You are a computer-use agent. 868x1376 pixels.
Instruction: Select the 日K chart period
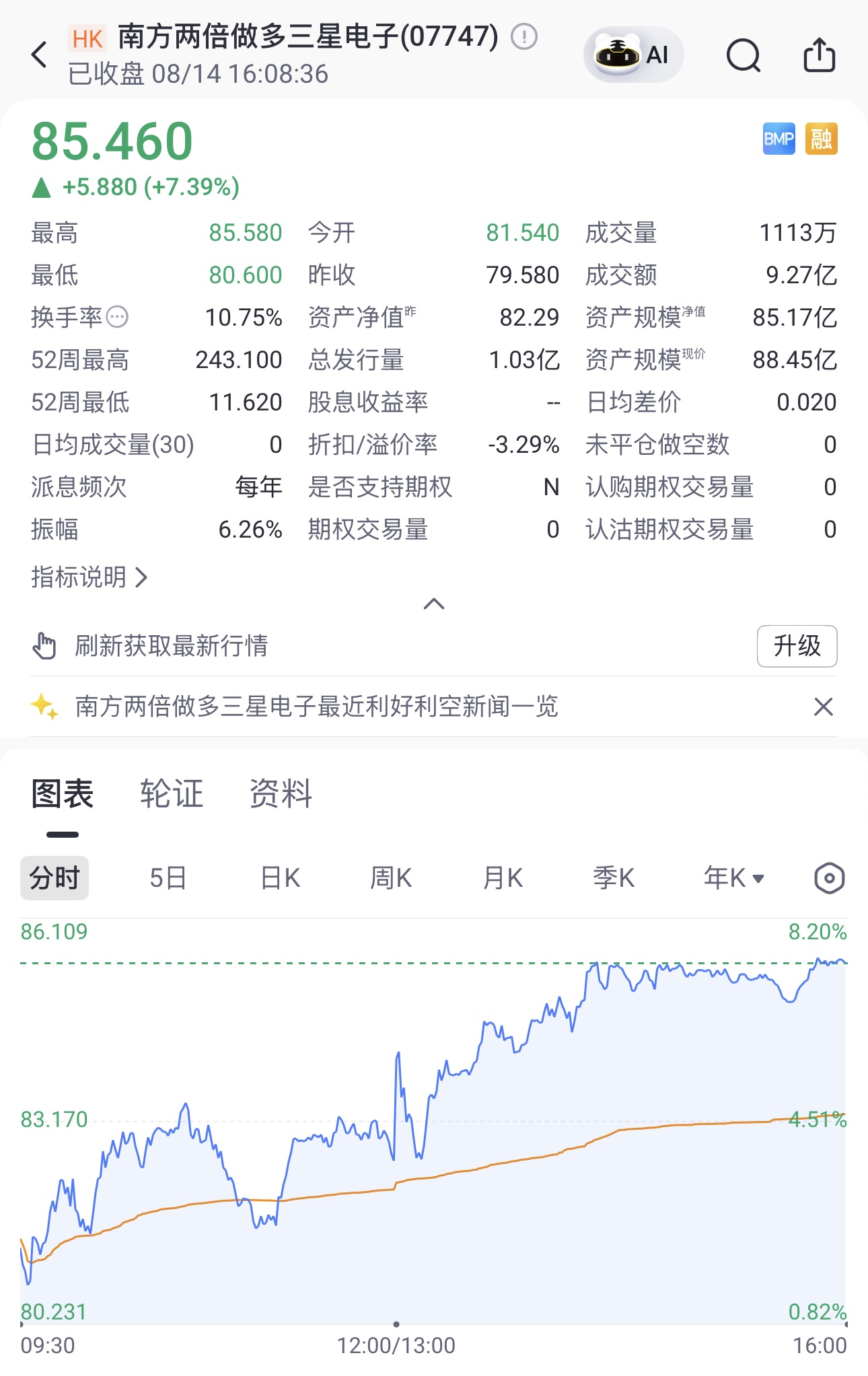pyautogui.click(x=281, y=878)
